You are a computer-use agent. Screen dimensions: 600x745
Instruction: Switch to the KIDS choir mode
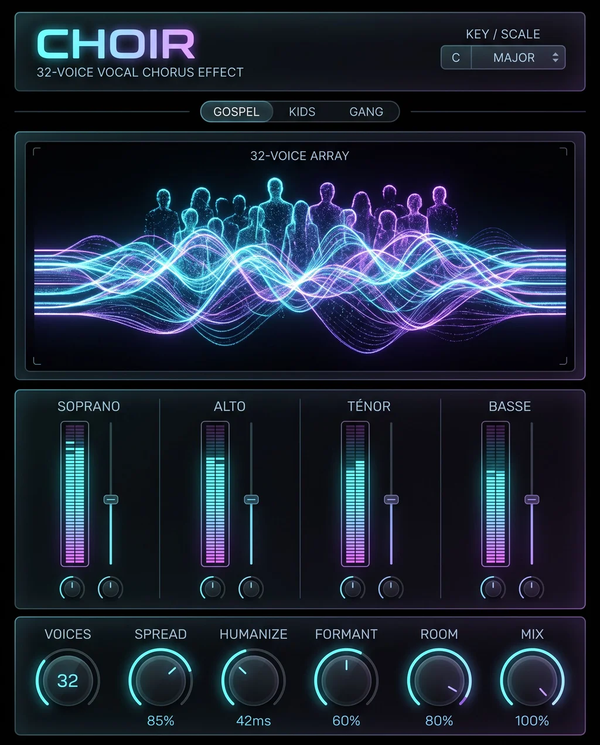tap(302, 112)
